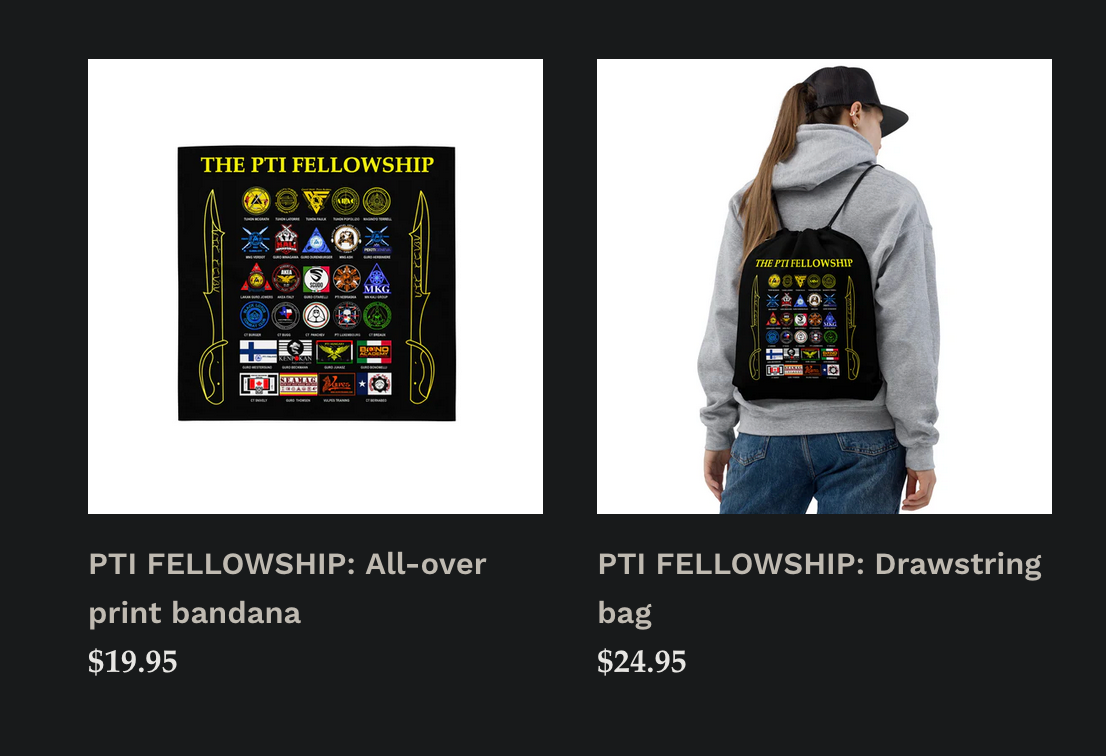Click the black bag on the model's back
Image resolution: width=1106 pixels, height=756 pixels.
pos(807,315)
